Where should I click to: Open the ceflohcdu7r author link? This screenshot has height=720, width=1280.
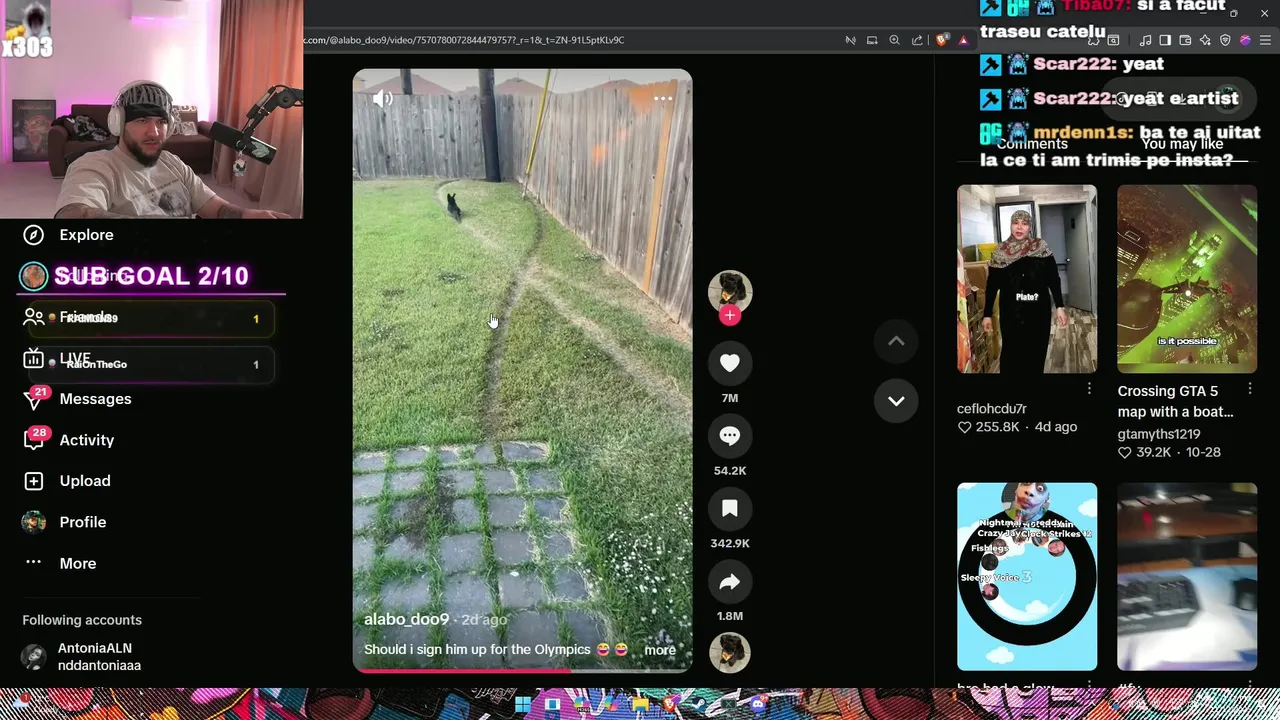point(992,408)
